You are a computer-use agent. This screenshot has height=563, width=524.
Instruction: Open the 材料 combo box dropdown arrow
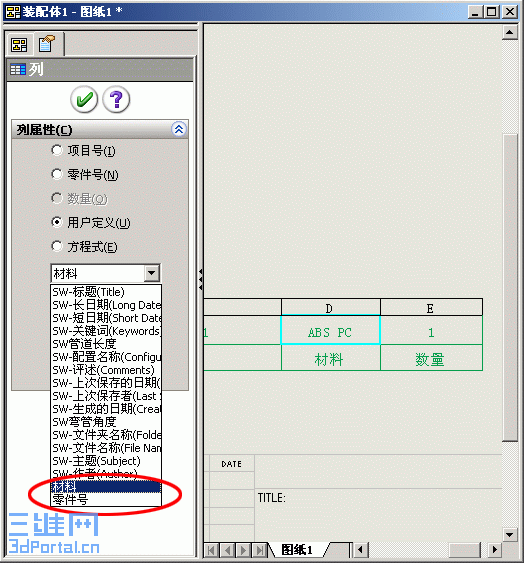pyautogui.click(x=152, y=274)
